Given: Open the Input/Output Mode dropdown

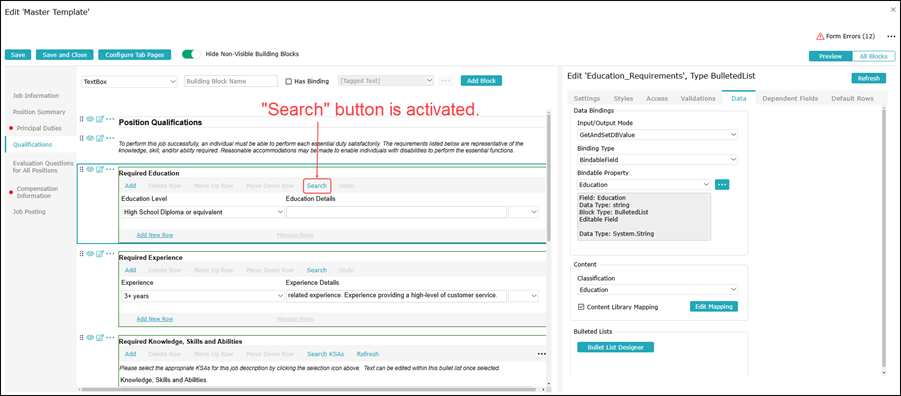Looking at the screenshot, I should pos(657,134).
